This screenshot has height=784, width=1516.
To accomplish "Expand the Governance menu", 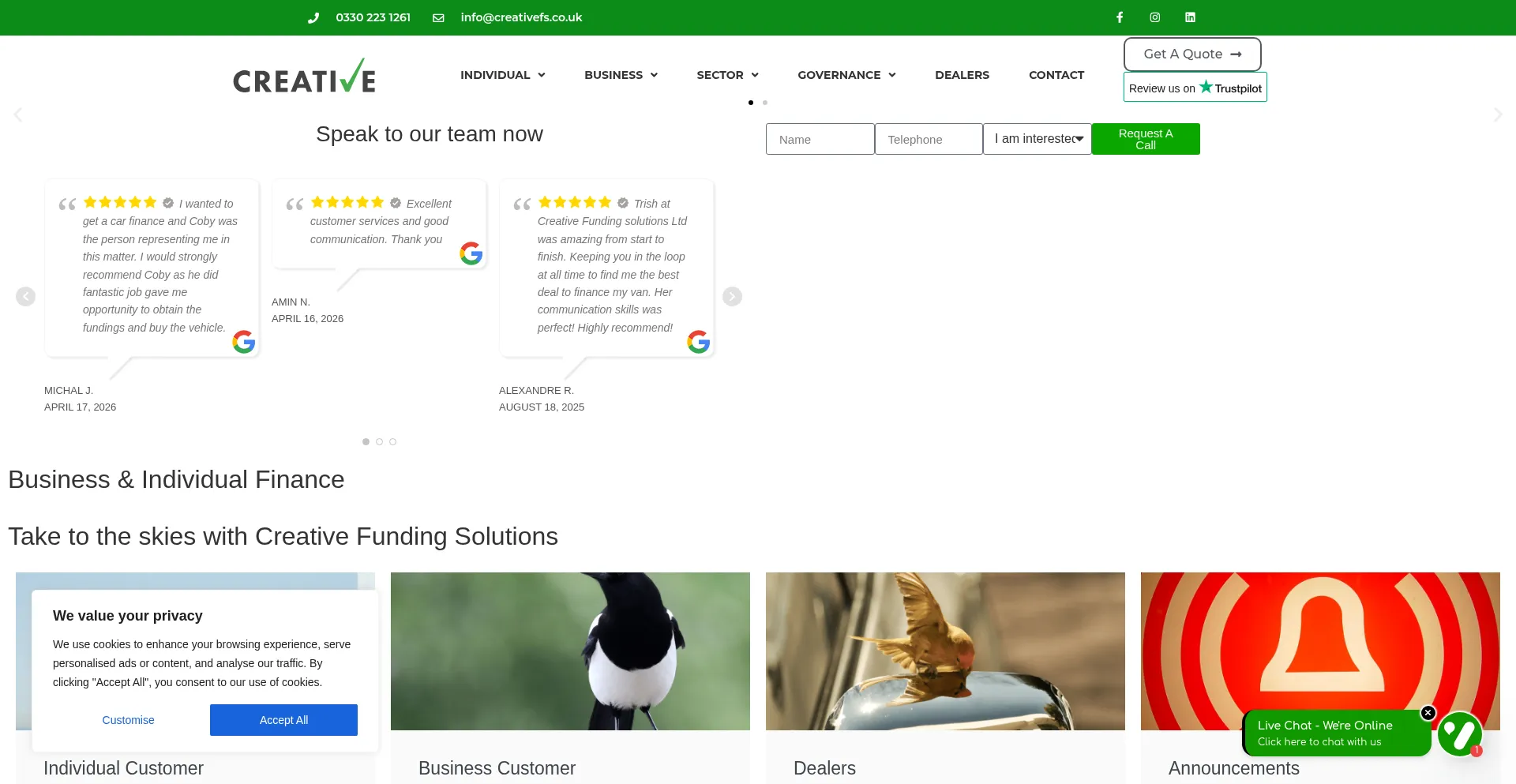I will click(847, 75).
